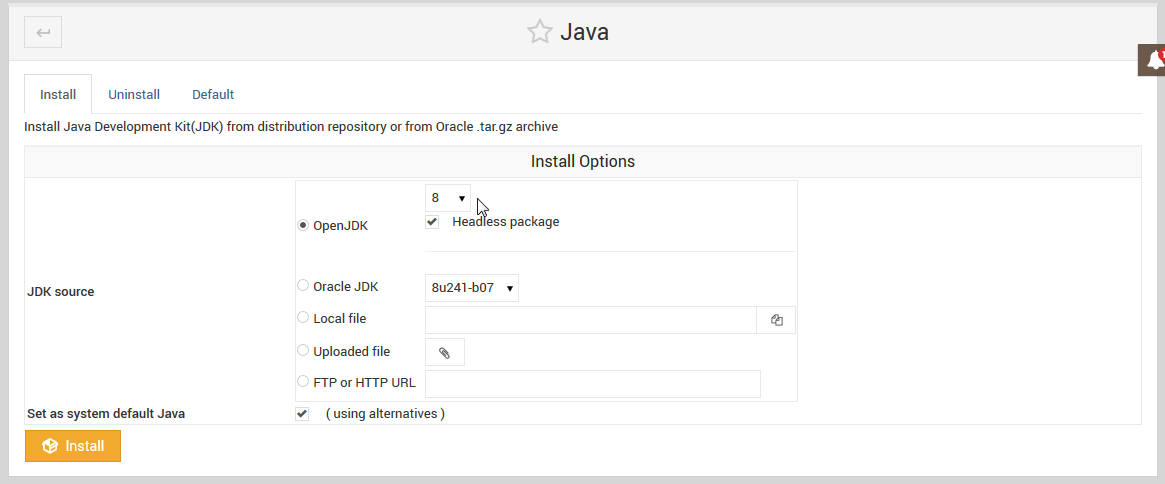Select the OpenJDK radio button
The width and height of the screenshot is (1165, 484).
[303, 225]
